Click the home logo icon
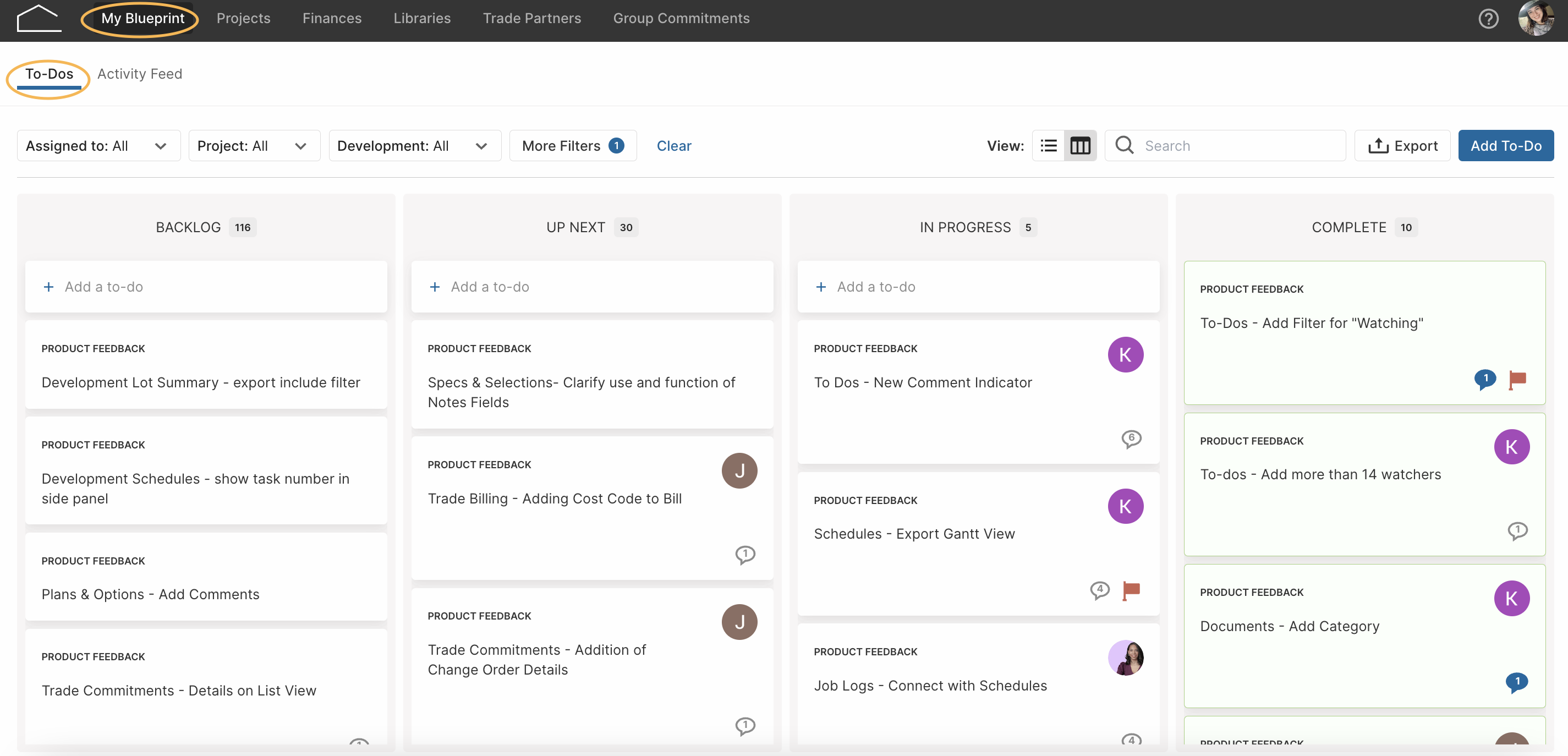 pyautogui.click(x=39, y=18)
